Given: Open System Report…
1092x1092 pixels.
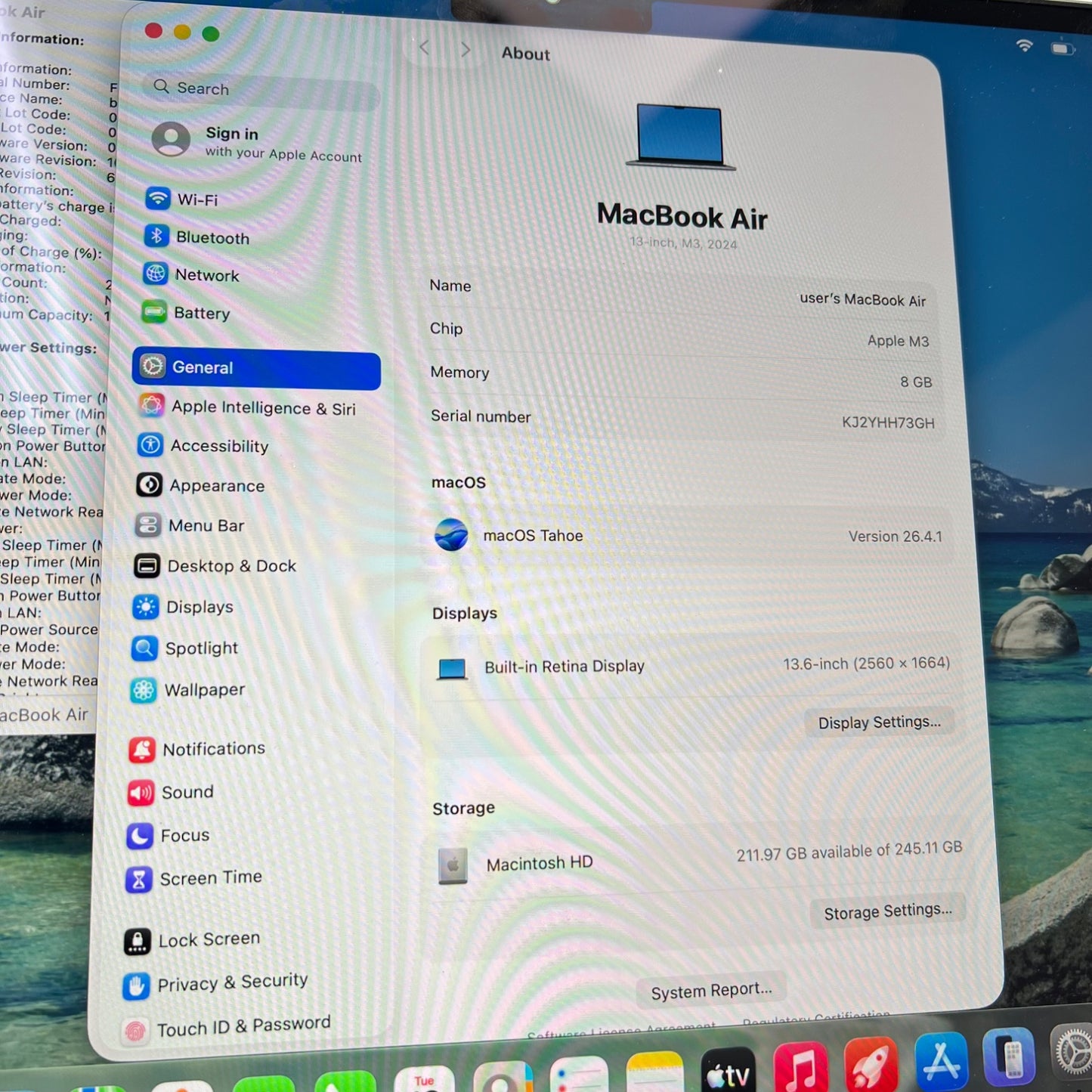Looking at the screenshot, I should (711, 990).
